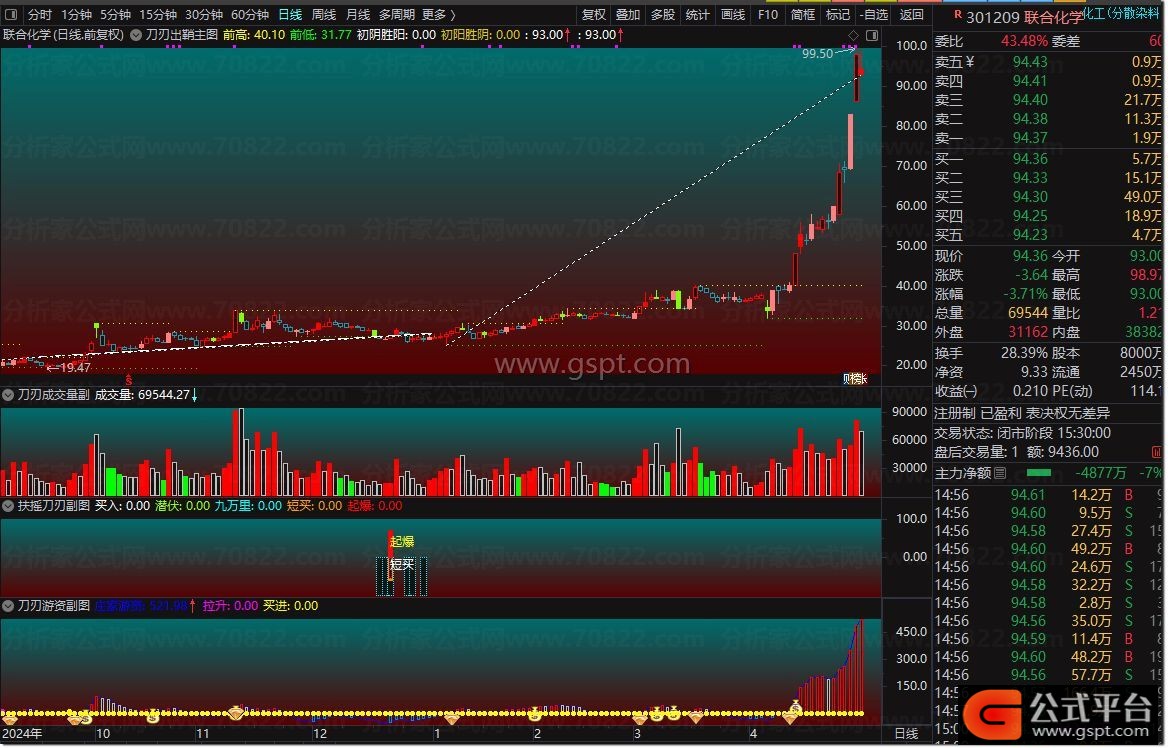Switch to the 月线 monthly chart
Screen dimensions: 1168x748
358,14
